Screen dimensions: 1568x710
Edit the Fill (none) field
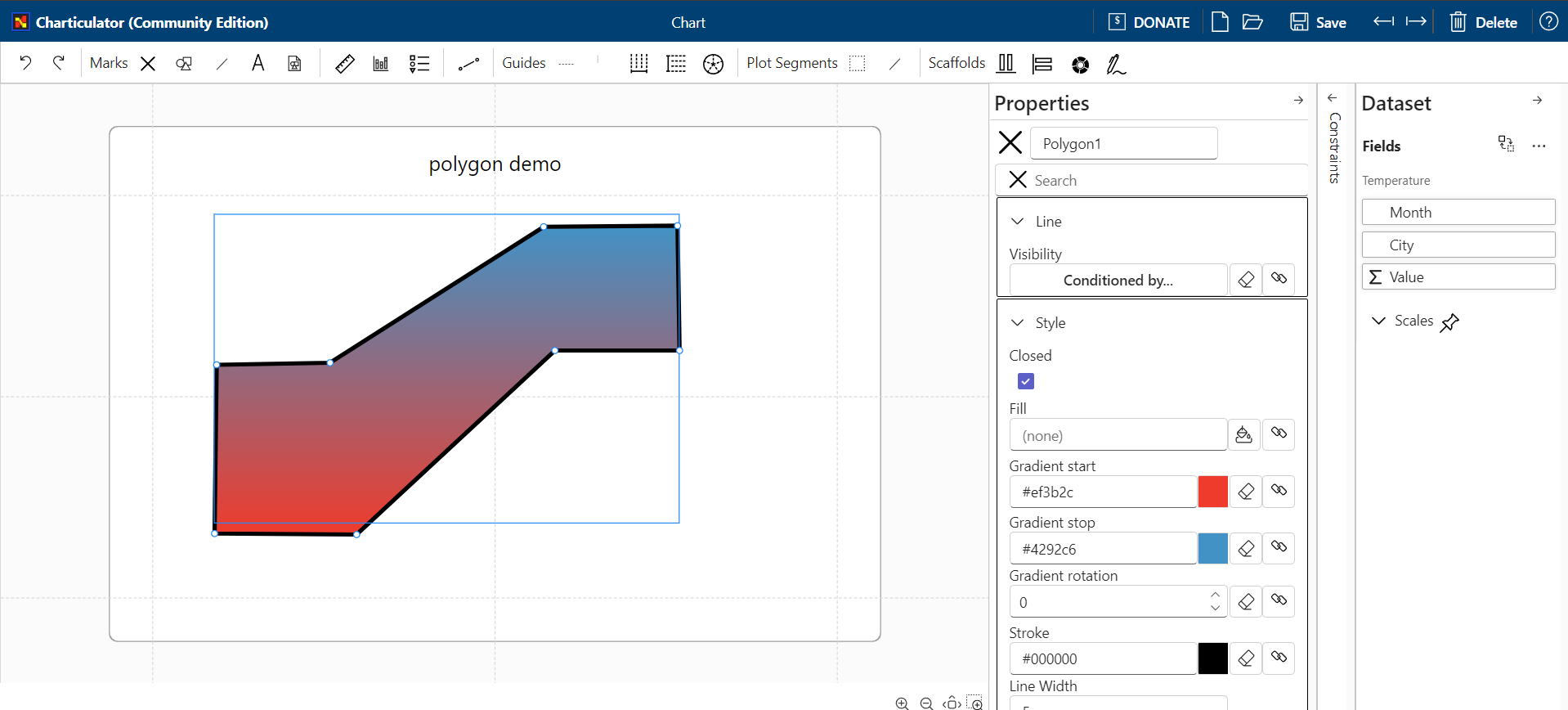click(x=1118, y=435)
